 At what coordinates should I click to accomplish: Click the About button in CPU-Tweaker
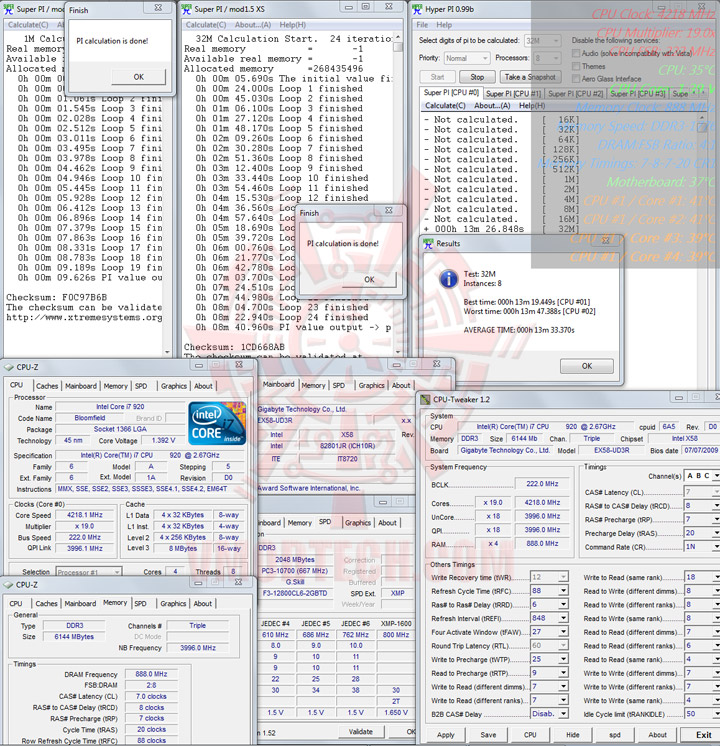pyautogui.click(x=657, y=735)
